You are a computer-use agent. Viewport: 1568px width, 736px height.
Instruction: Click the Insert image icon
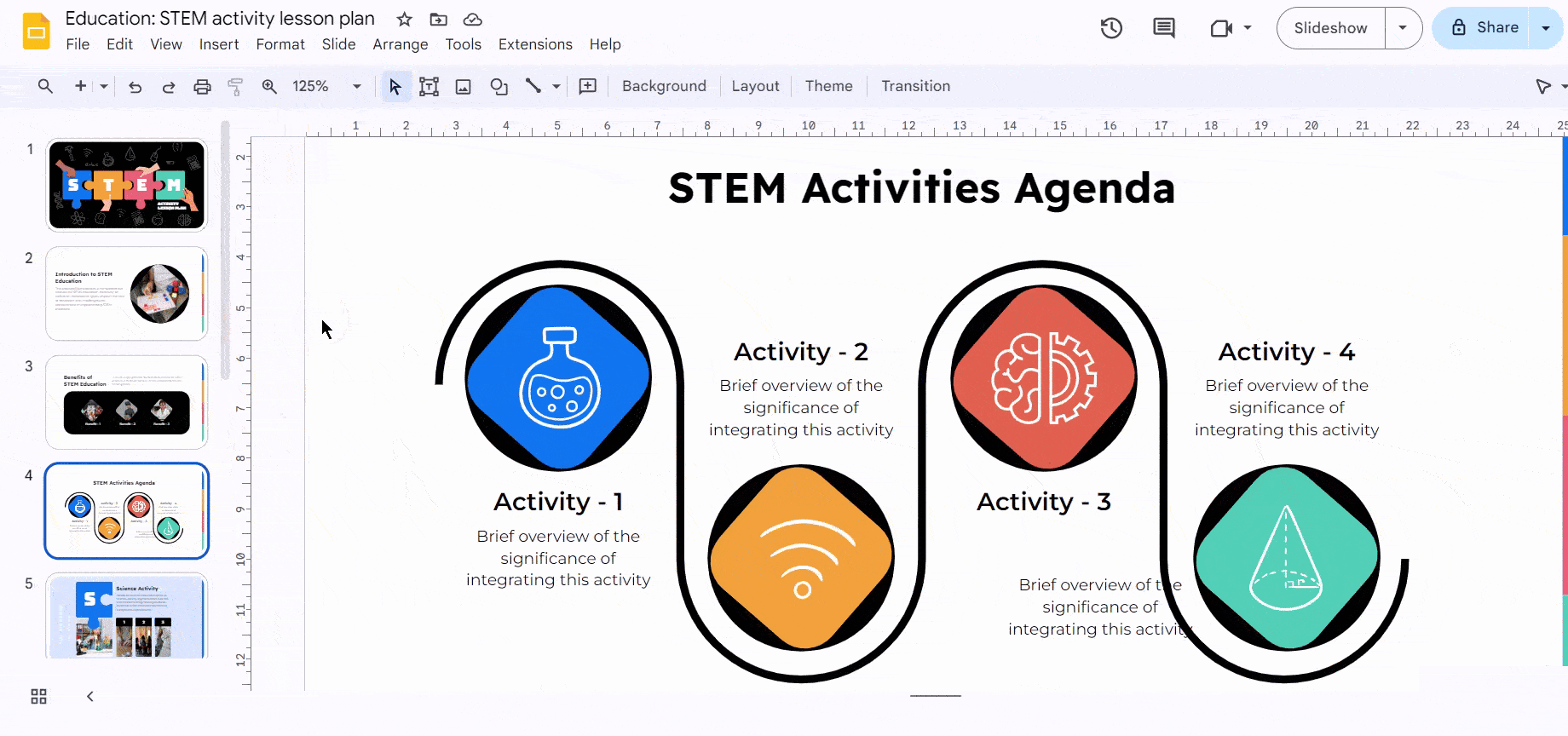pos(463,86)
